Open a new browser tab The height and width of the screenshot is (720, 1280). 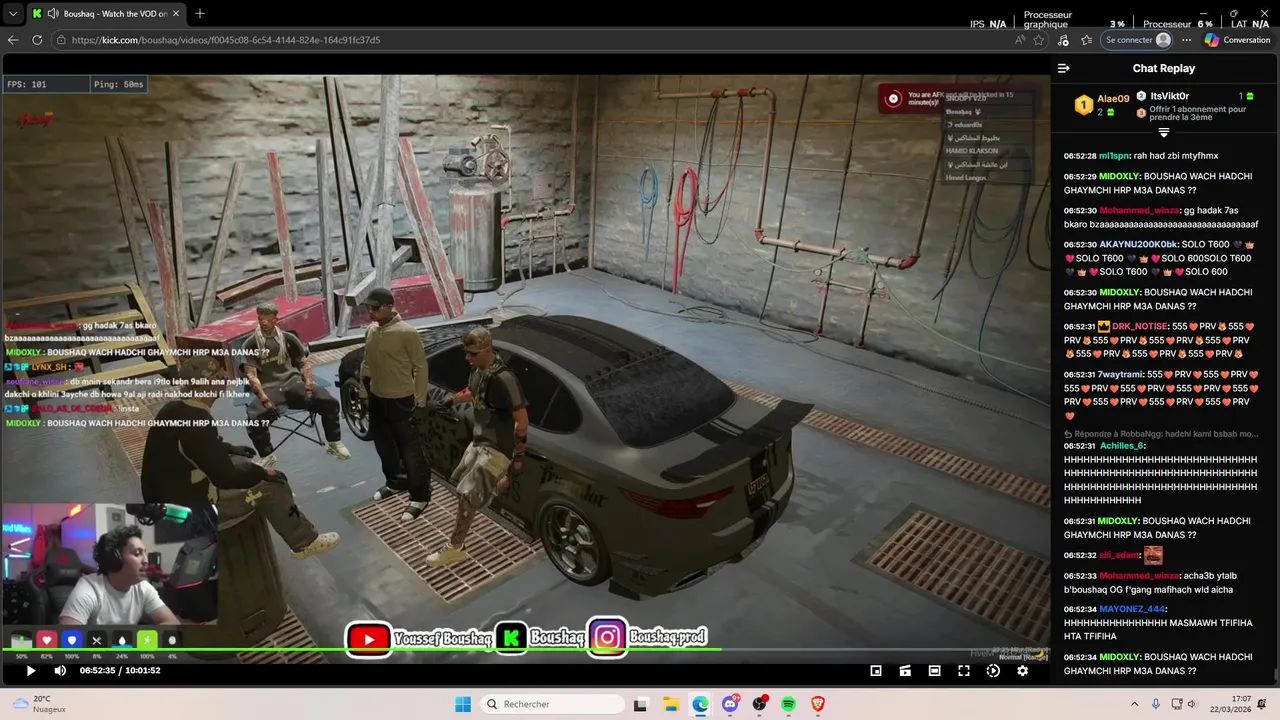(200, 14)
